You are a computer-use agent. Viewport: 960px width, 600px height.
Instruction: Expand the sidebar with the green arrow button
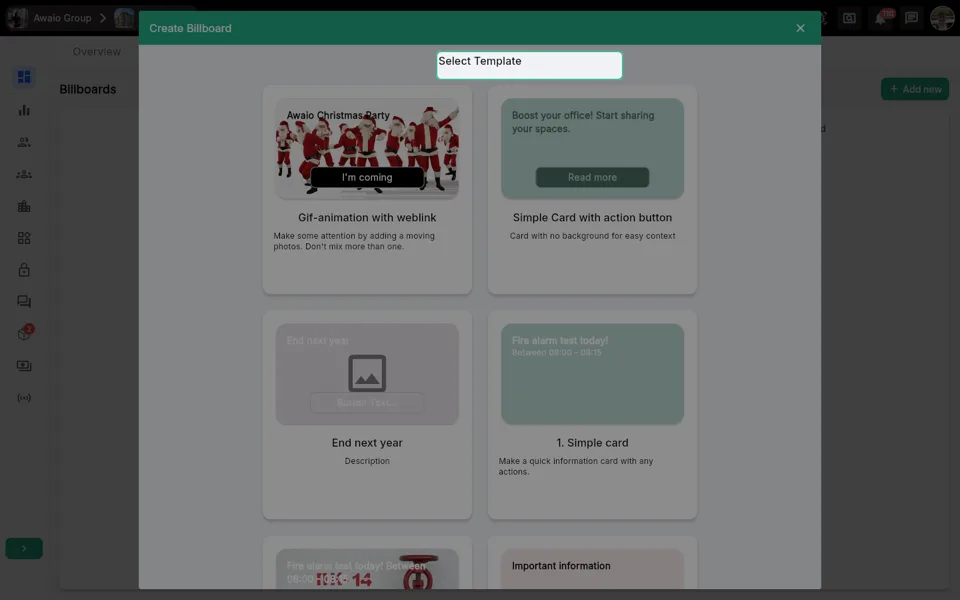(24, 549)
